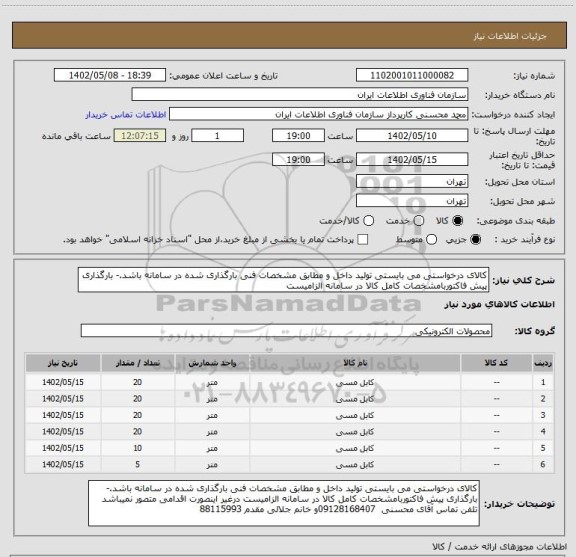This screenshot has width=576, height=557.
Task: Click quantity 10 in row 5
Action: click(x=137, y=448)
